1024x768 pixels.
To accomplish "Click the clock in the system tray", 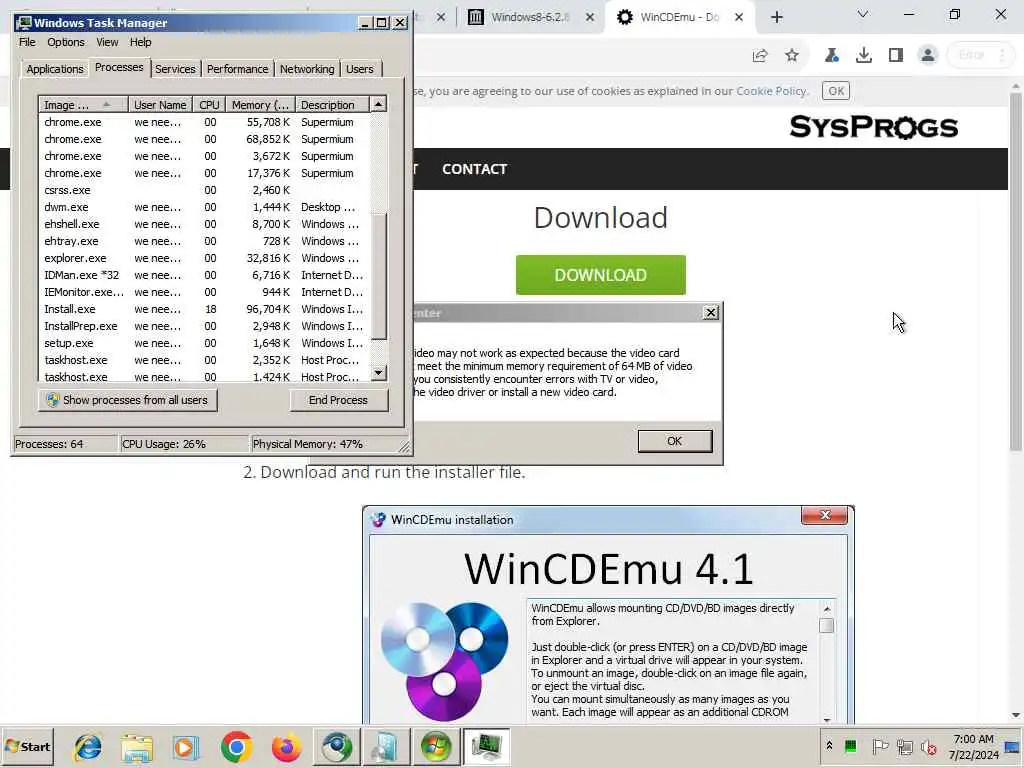I will [x=973, y=746].
